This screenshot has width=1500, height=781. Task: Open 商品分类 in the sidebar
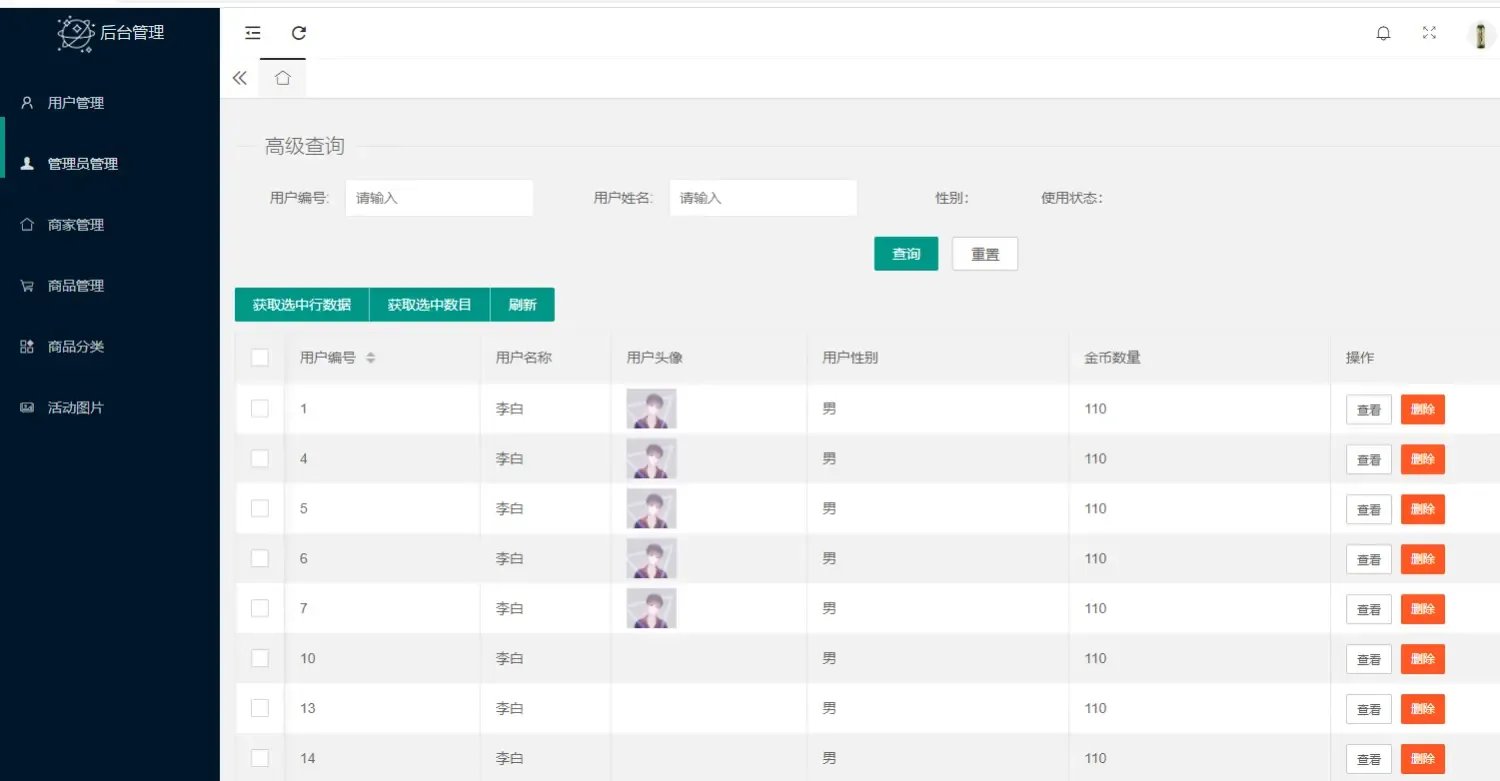click(76, 347)
